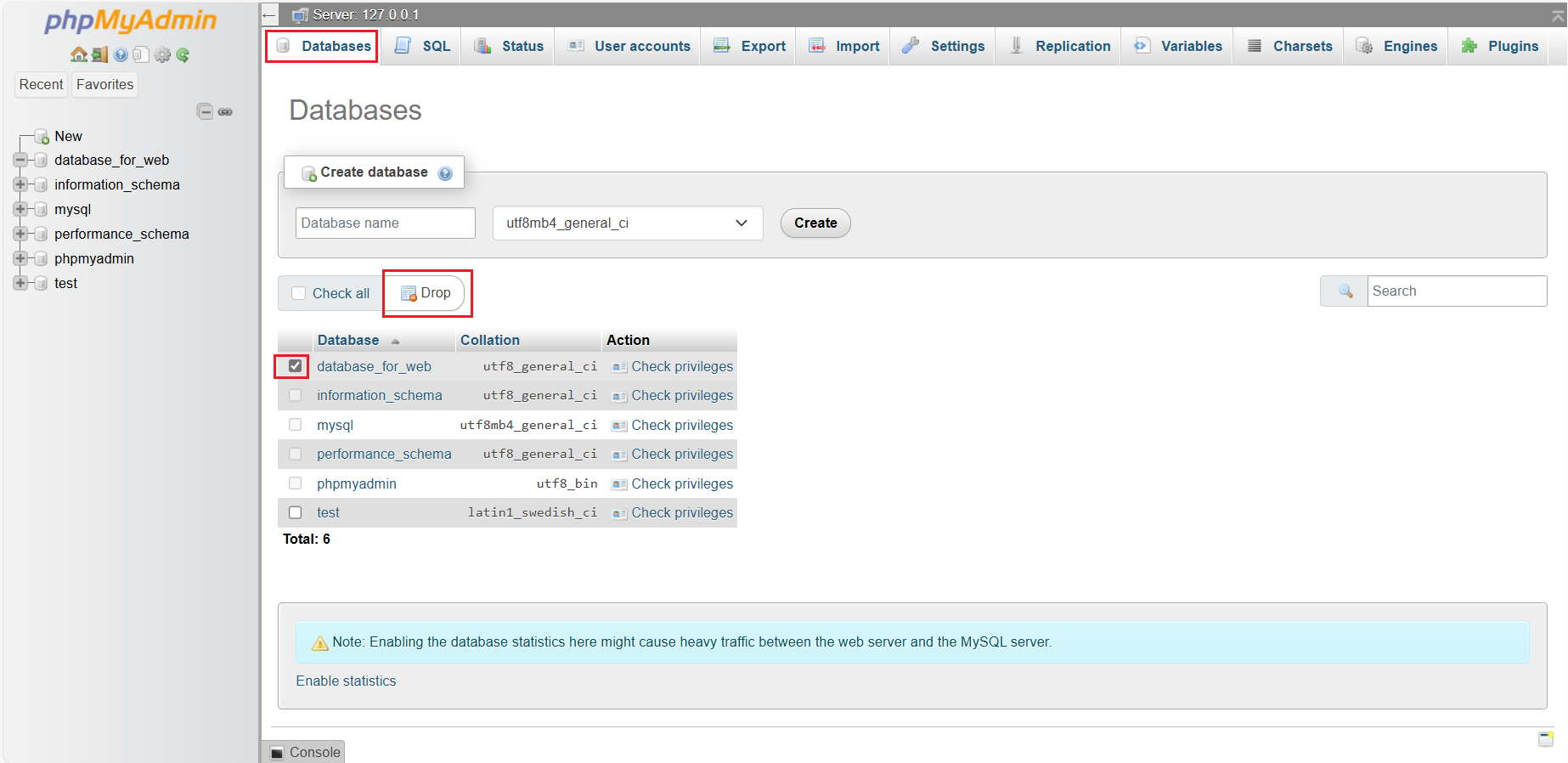Hide navigation panel with the left arrow icon
This screenshot has height=763, width=1568.
point(269,14)
